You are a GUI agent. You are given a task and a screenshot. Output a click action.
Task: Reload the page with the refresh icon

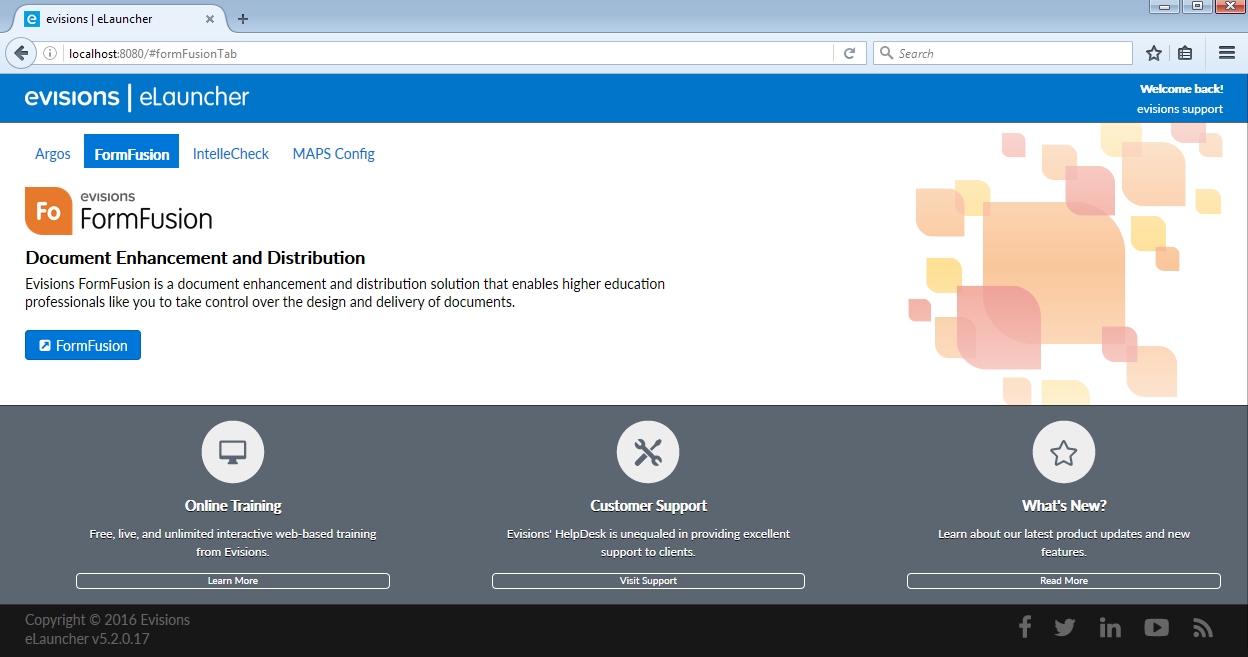(x=850, y=53)
